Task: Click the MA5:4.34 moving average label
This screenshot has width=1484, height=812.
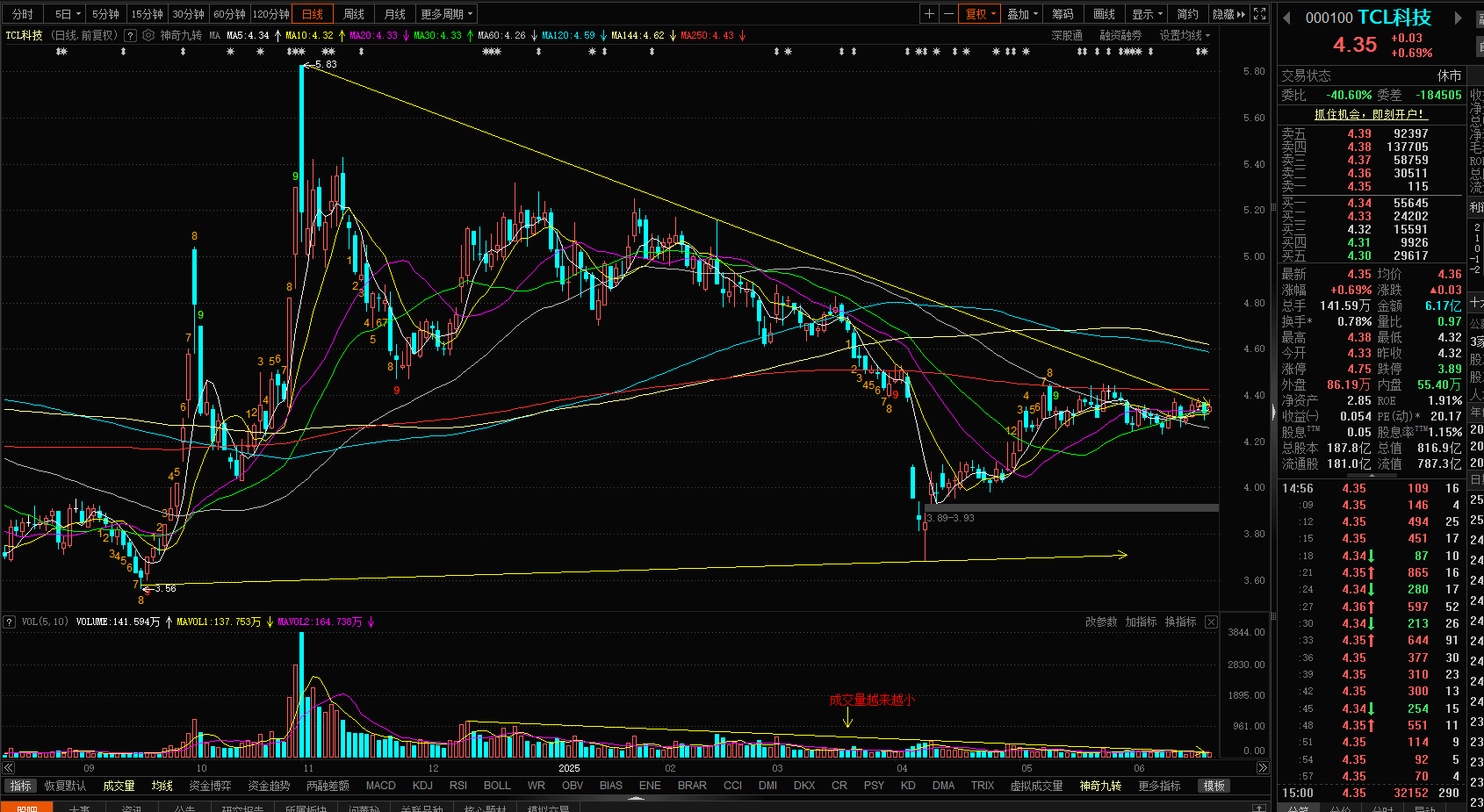Action: coord(248,35)
